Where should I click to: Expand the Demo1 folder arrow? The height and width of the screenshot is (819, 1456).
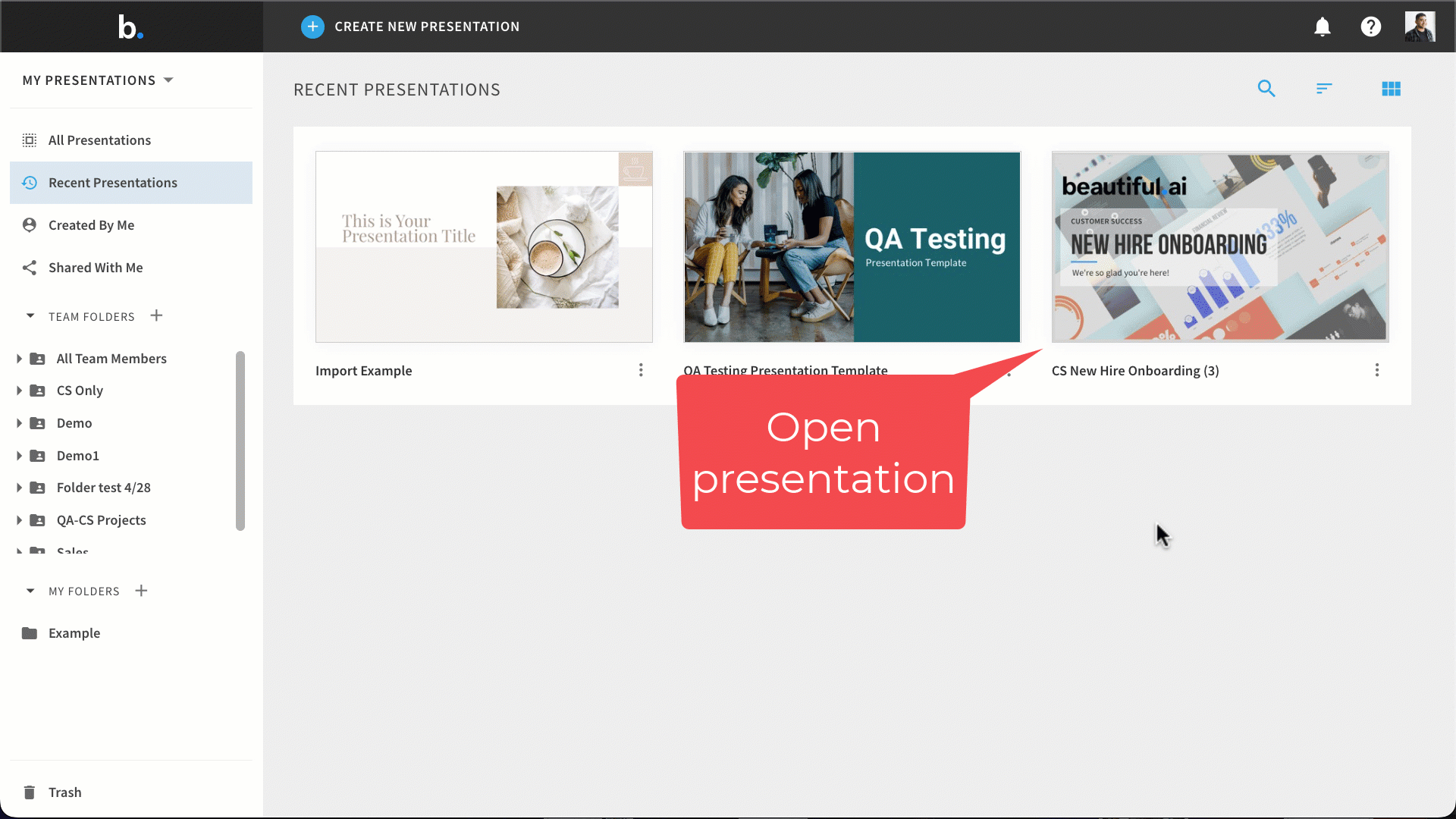click(x=19, y=456)
